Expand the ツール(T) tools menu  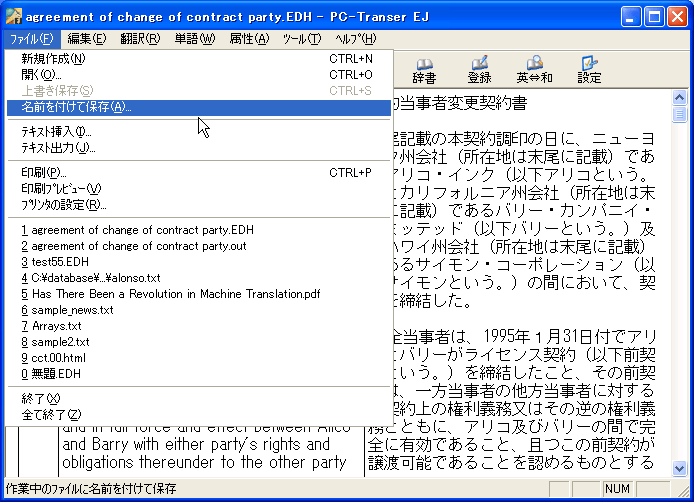301,39
